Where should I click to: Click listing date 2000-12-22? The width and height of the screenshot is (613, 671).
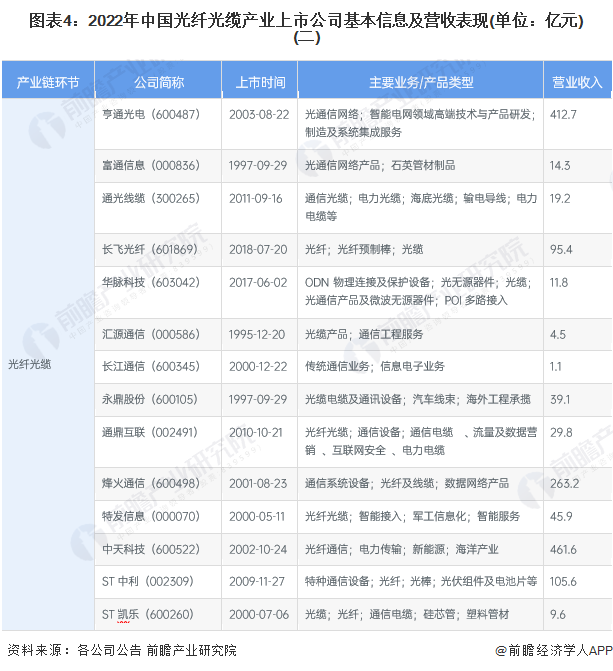pyautogui.click(x=258, y=366)
